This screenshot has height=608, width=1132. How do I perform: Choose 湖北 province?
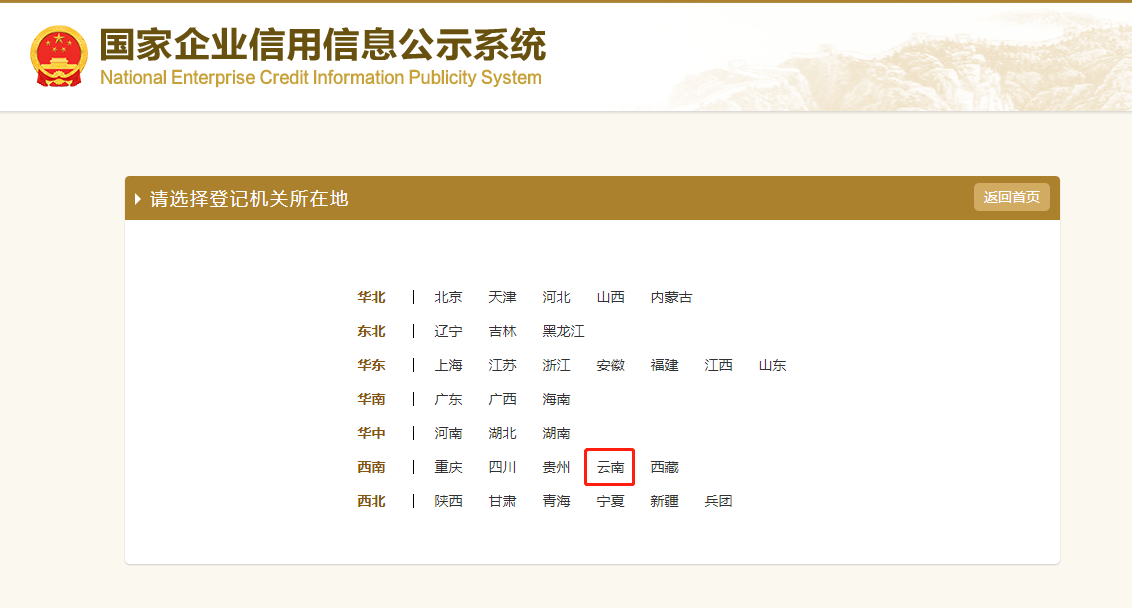pyautogui.click(x=502, y=433)
